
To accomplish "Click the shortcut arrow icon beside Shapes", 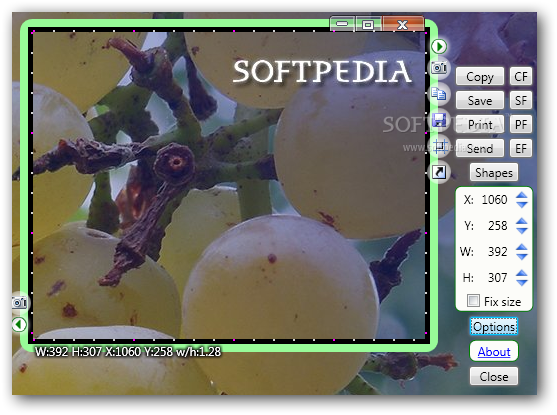I will (439, 172).
